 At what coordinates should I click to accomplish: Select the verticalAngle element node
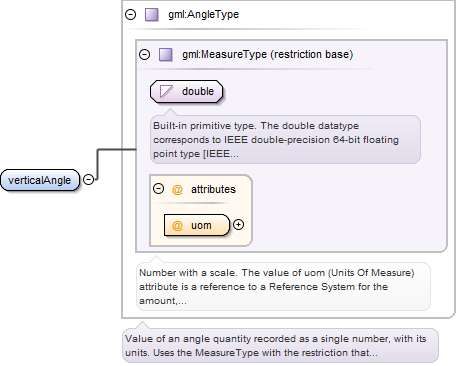[40, 180]
